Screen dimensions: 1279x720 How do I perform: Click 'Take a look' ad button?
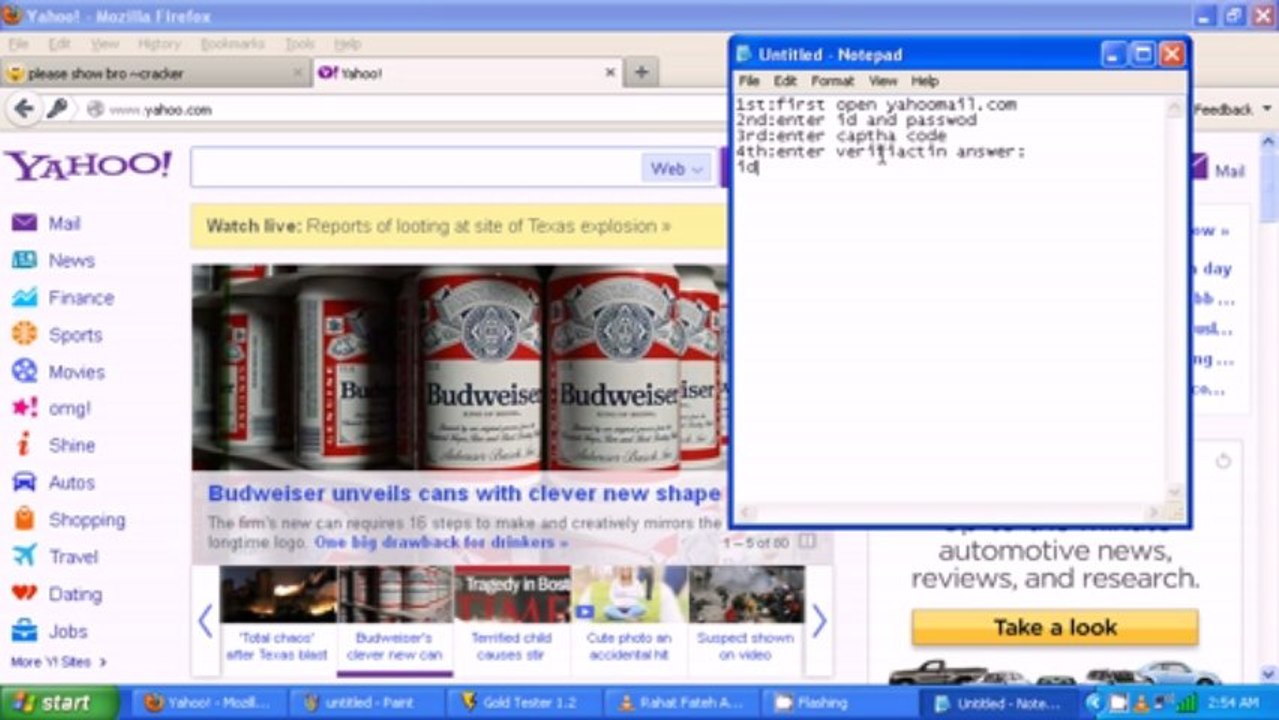click(1055, 627)
